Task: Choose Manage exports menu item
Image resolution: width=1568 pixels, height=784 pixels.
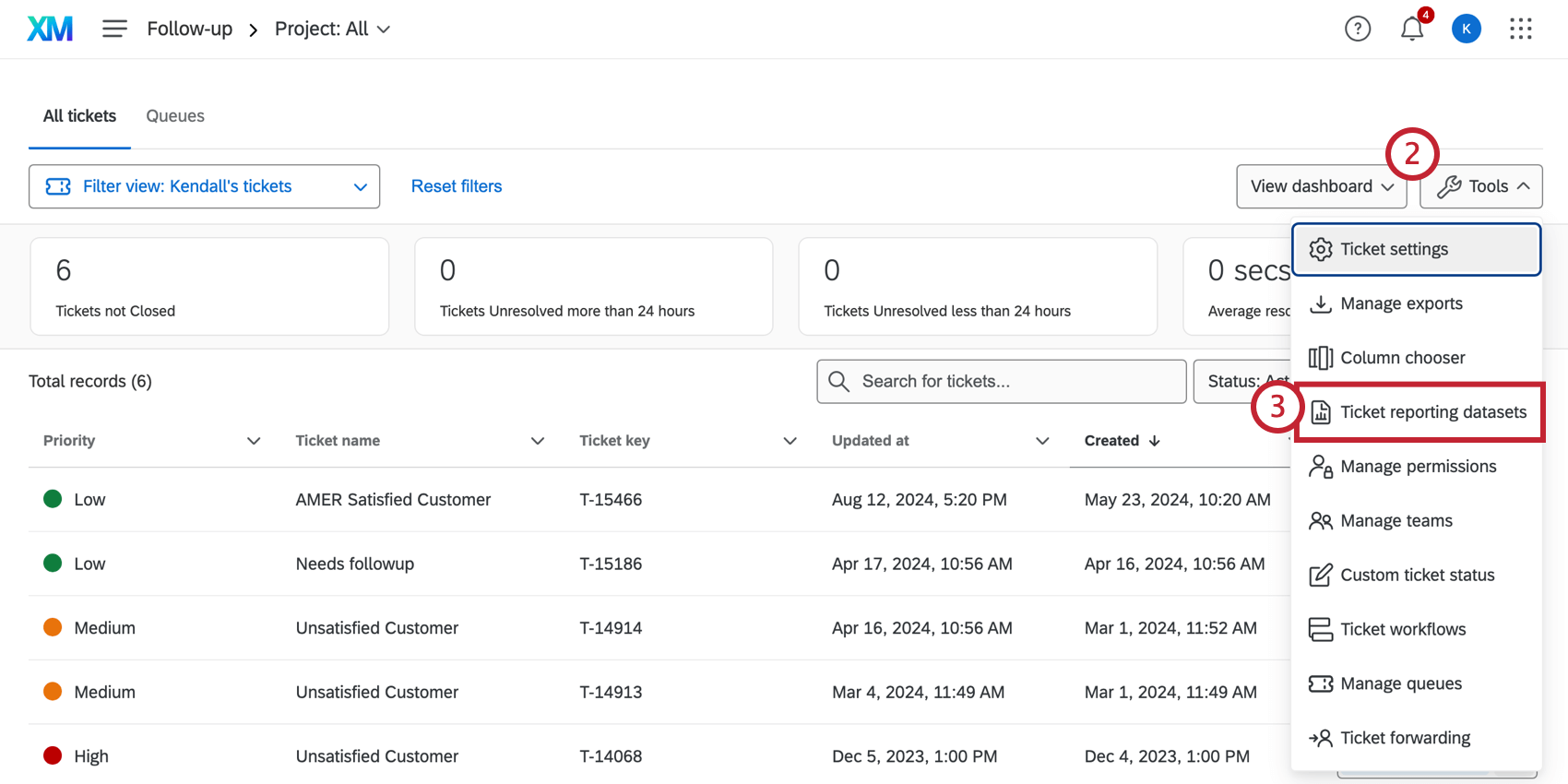Action: coord(1400,303)
